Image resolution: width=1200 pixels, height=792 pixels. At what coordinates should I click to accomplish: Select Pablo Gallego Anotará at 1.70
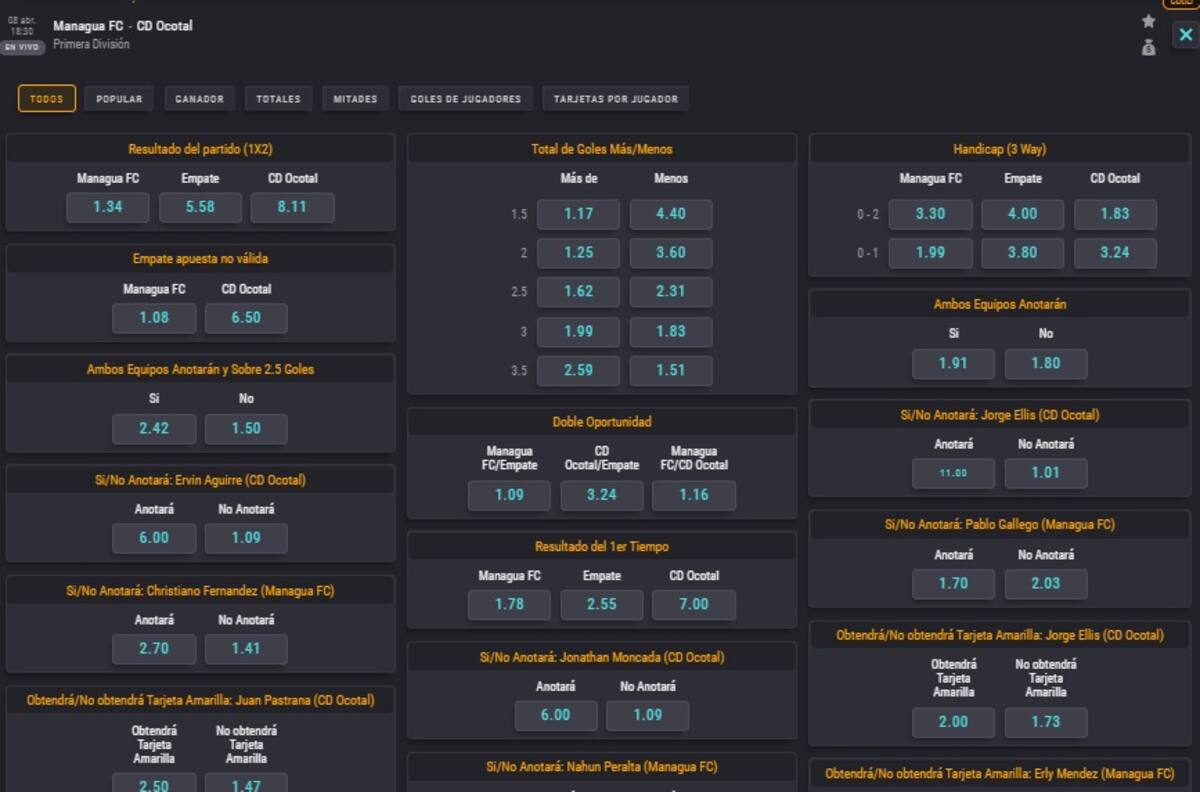[x=954, y=583]
